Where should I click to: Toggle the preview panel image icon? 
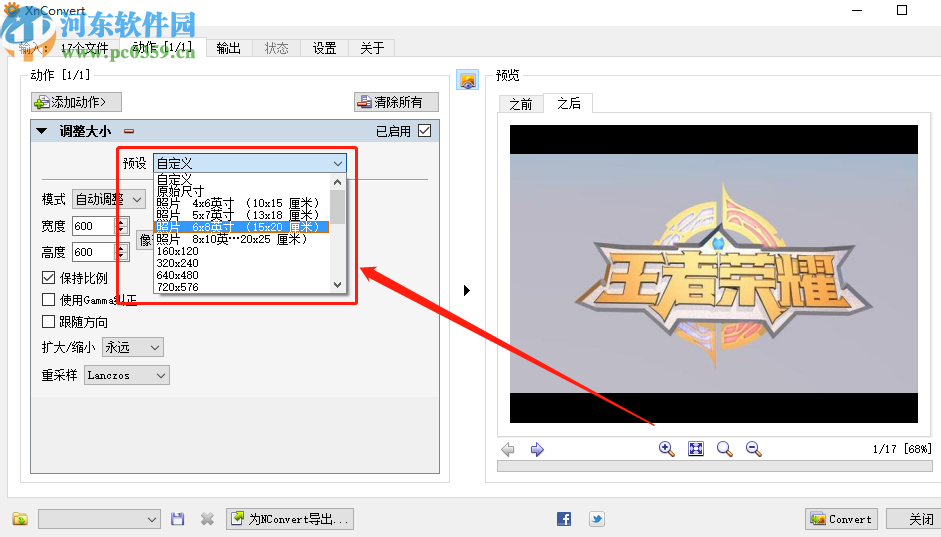pos(467,80)
